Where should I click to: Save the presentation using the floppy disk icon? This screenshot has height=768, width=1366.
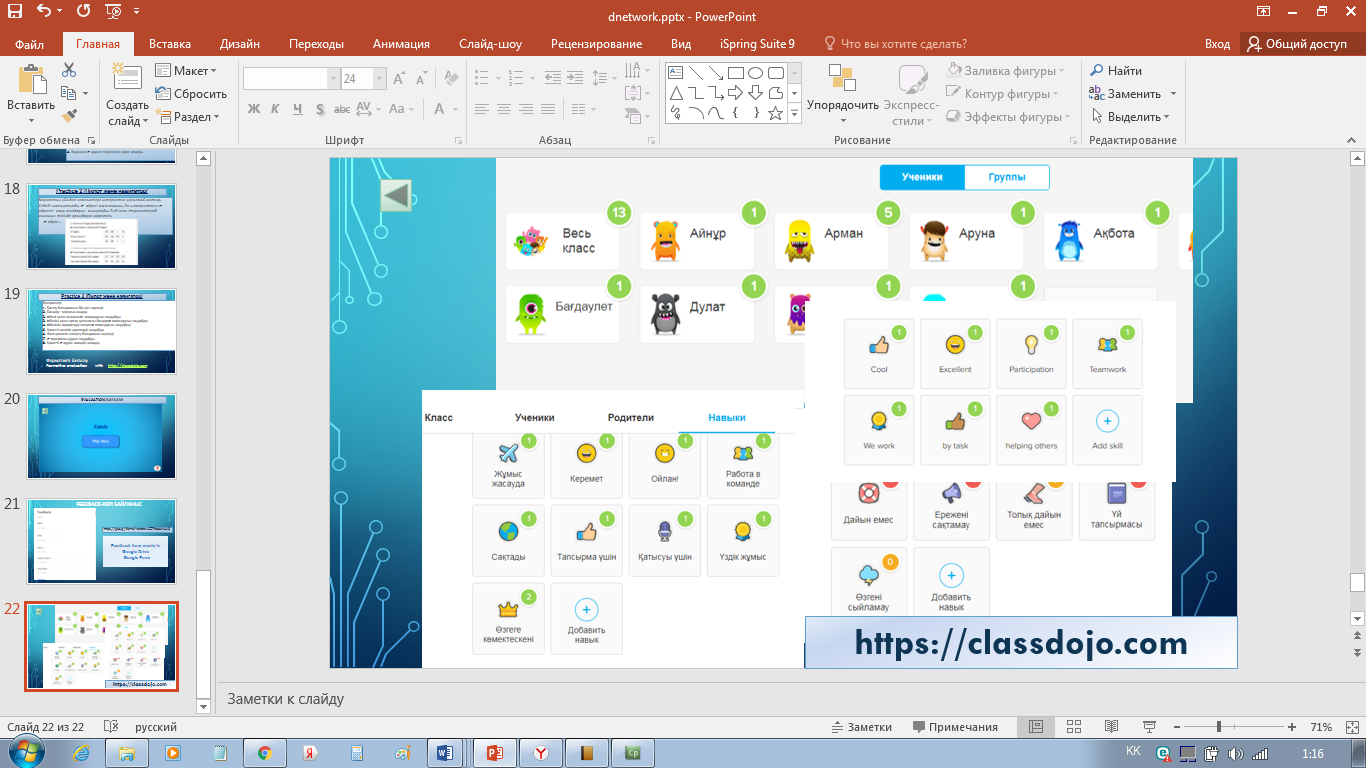(15, 13)
